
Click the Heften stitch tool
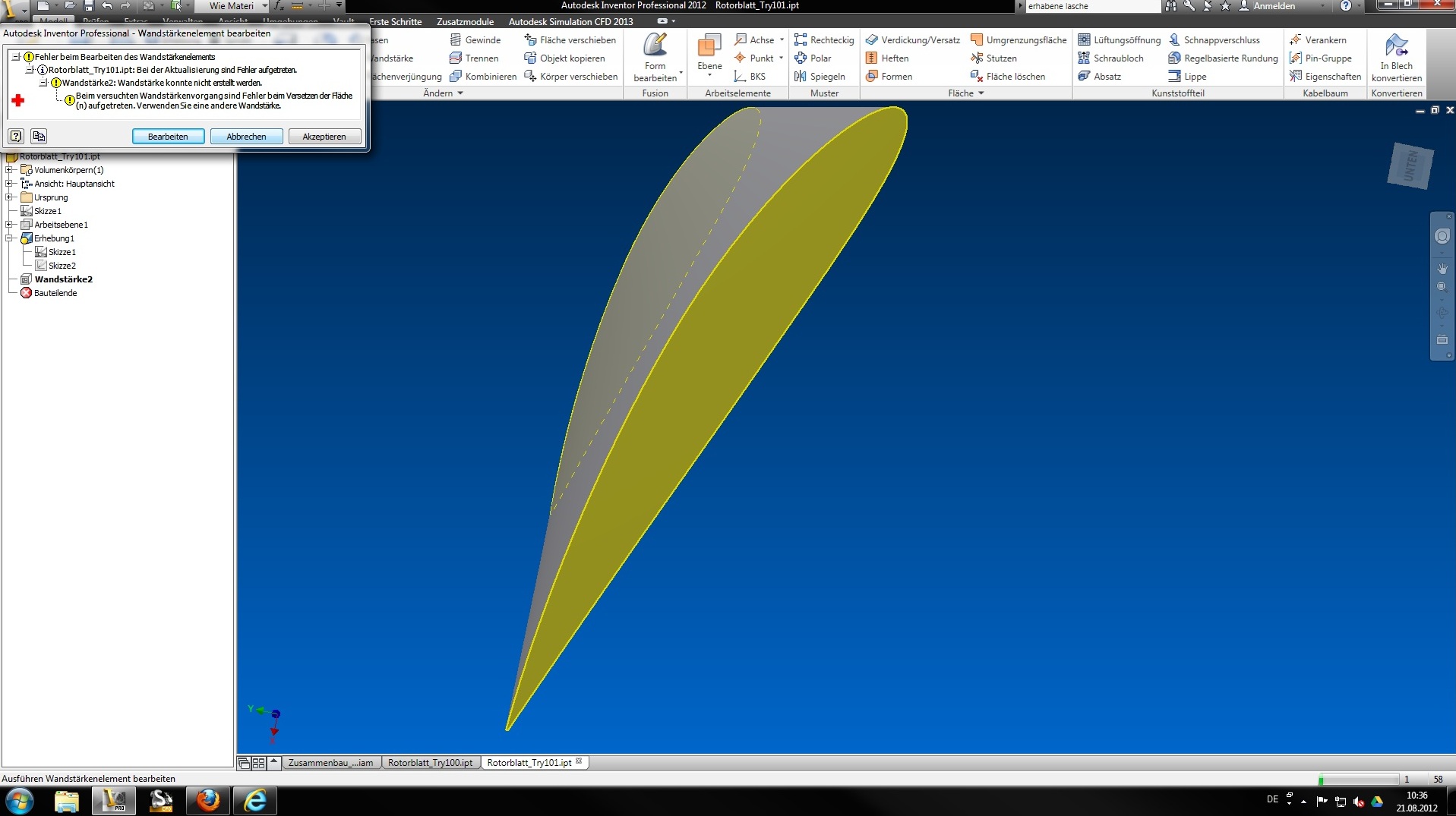(x=887, y=58)
